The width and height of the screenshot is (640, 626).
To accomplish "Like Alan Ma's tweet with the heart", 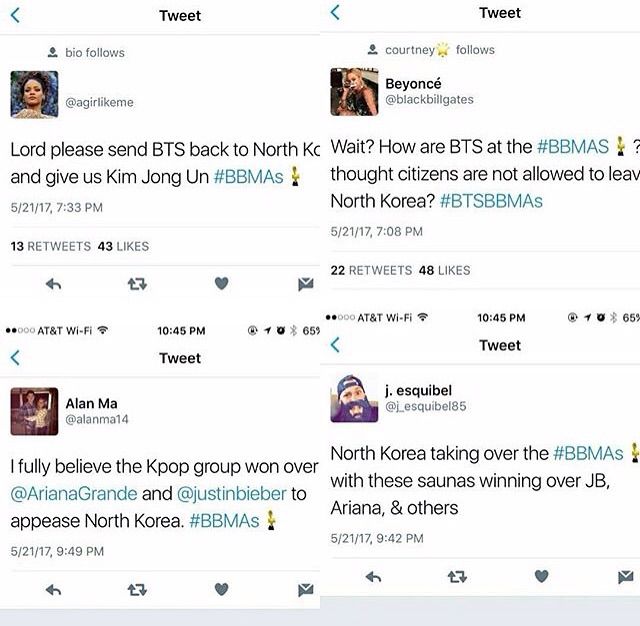I will tap(221, 589).
